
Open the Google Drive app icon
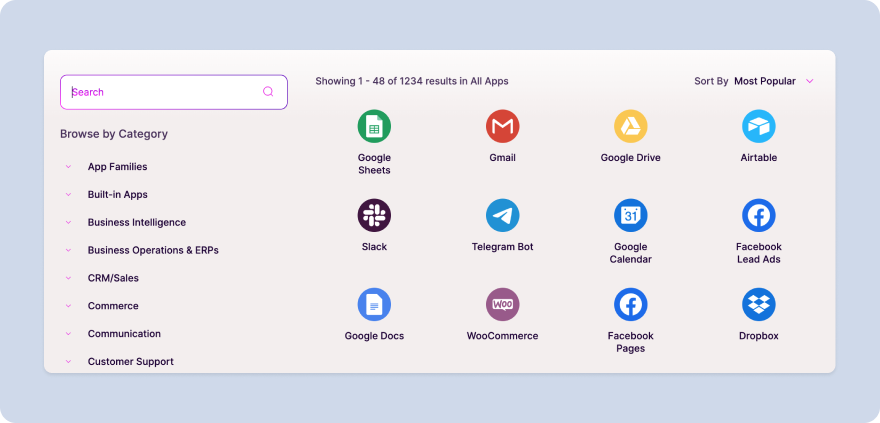click(x=630, y=127)
